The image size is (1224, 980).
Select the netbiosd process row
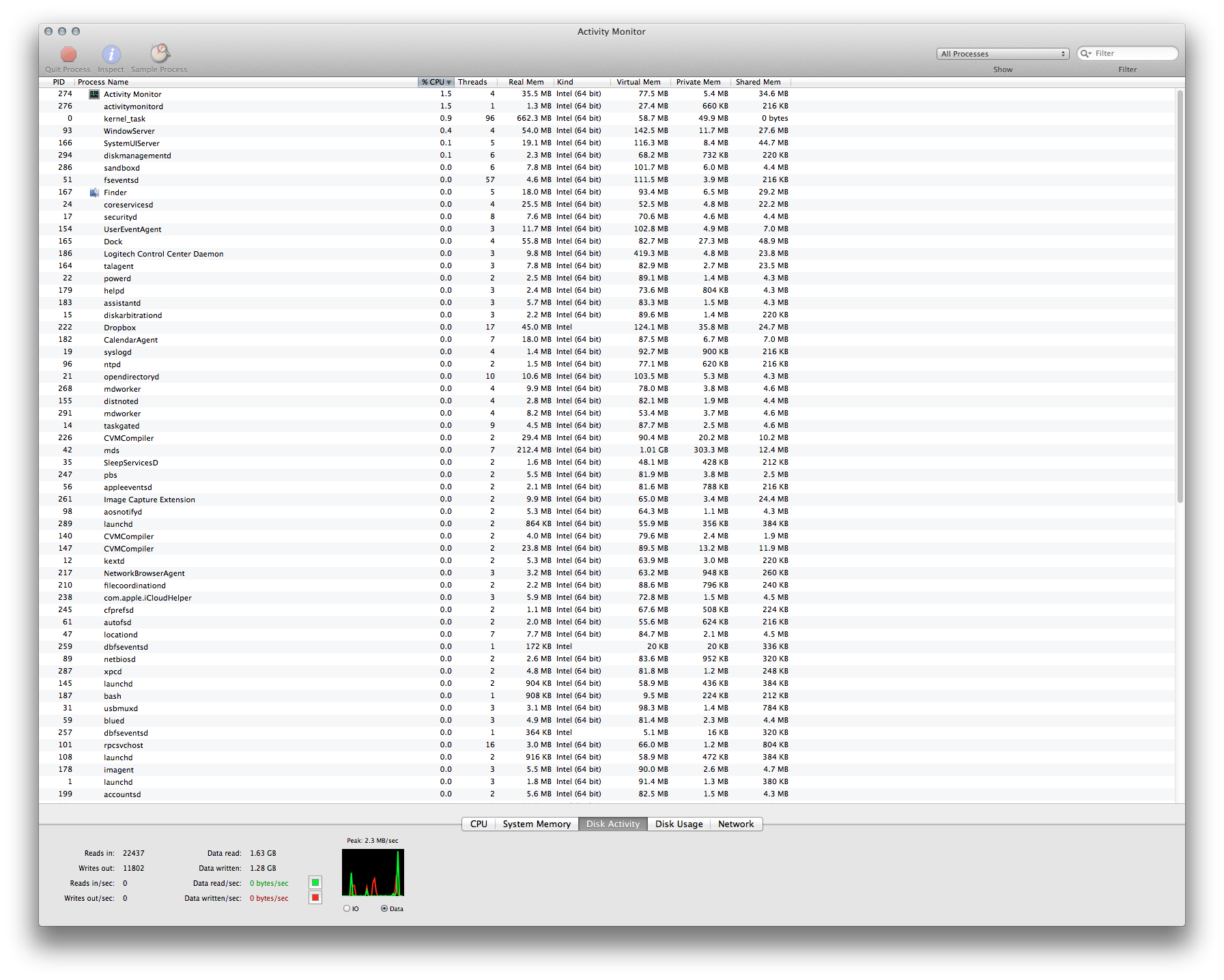[608, 659]
